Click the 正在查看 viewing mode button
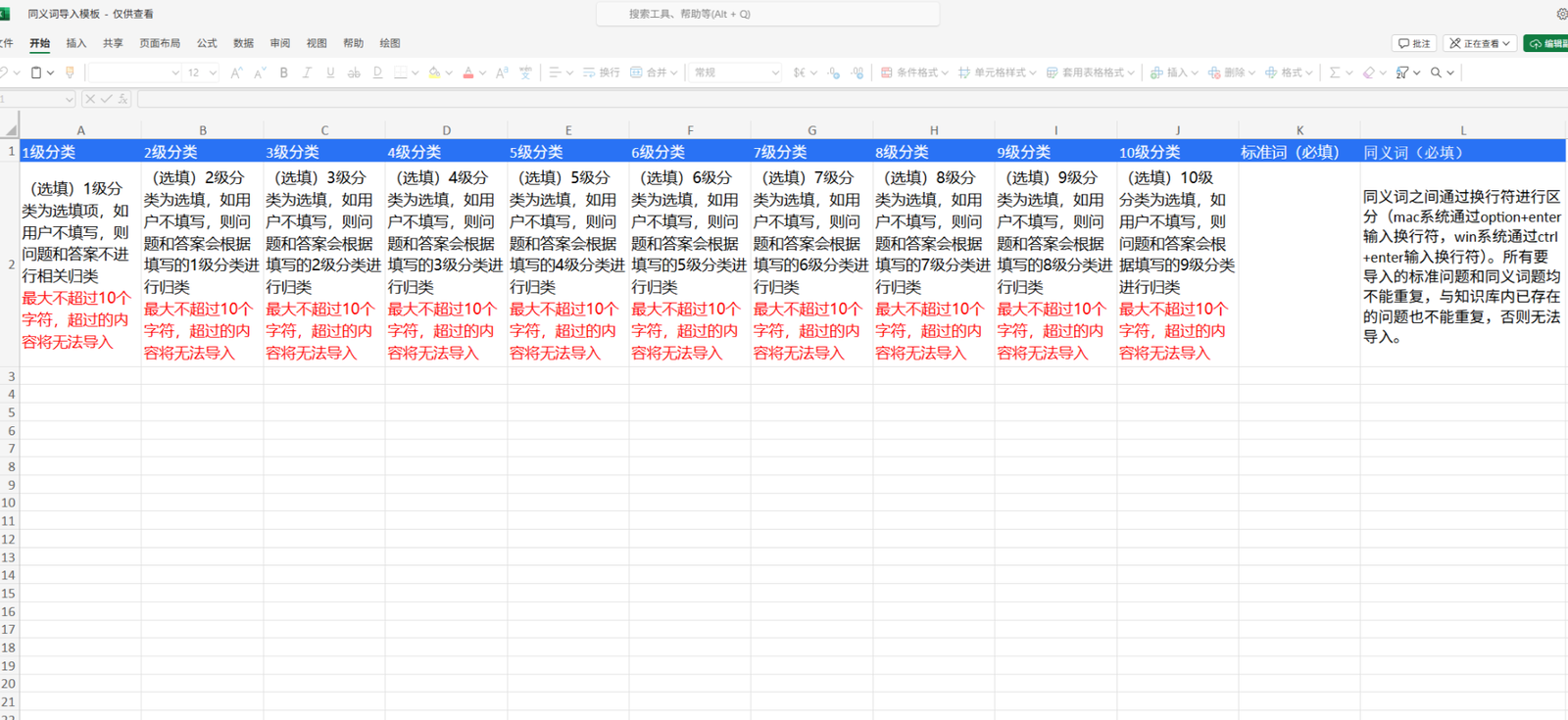1568x720 pixels. [1480, 43]
